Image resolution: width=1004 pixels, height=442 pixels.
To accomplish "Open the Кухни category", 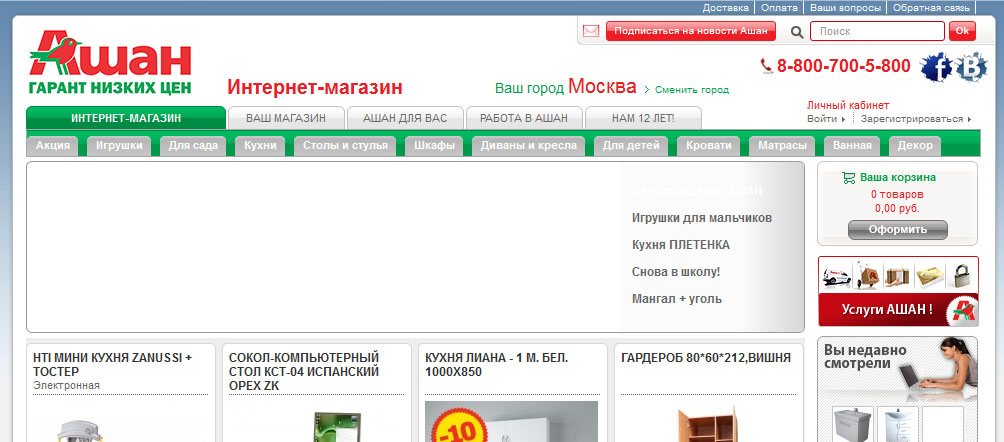I will tap(260, 145).
